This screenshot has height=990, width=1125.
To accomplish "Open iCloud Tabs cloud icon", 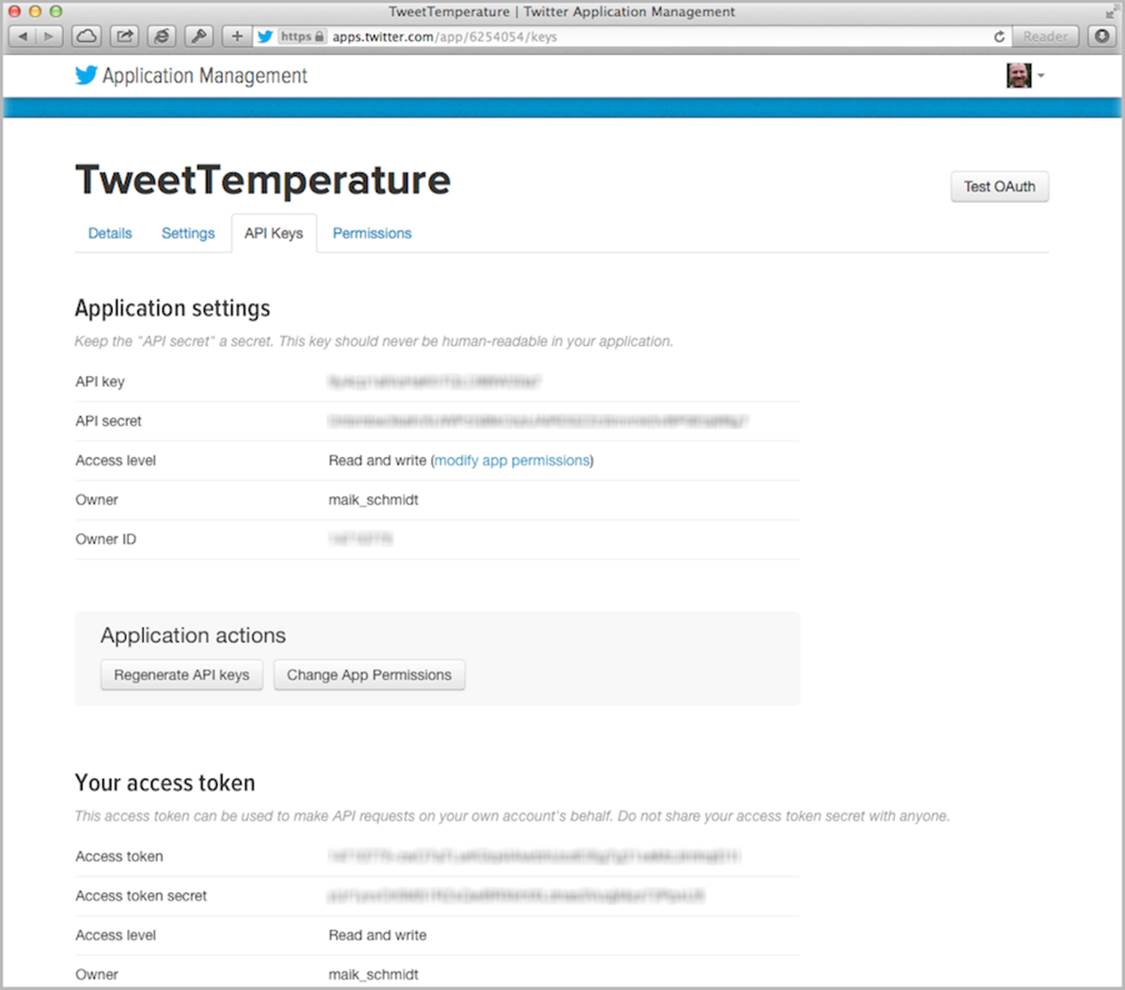I will click(87, 36).
